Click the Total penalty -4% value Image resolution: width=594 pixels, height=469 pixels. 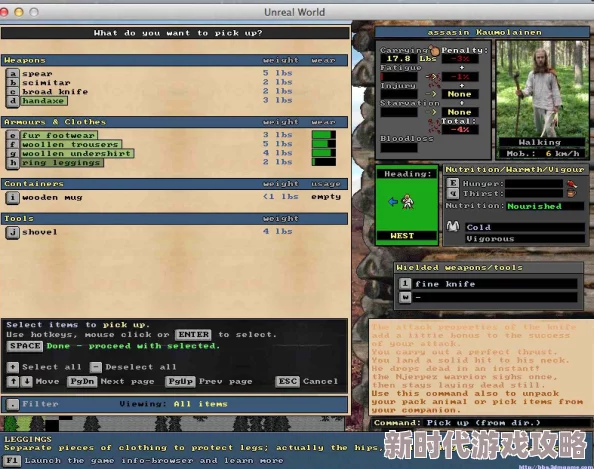(x=460, y=130)
